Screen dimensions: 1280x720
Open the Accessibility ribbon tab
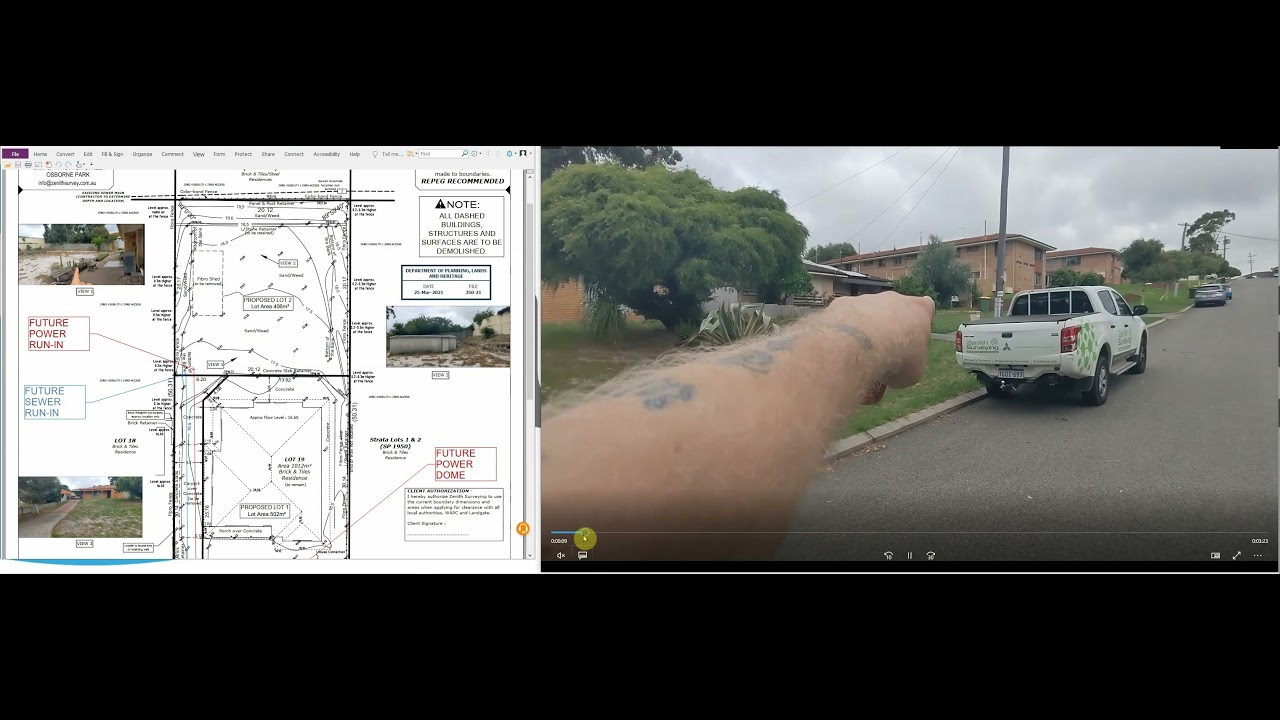[x=327, y=154]
